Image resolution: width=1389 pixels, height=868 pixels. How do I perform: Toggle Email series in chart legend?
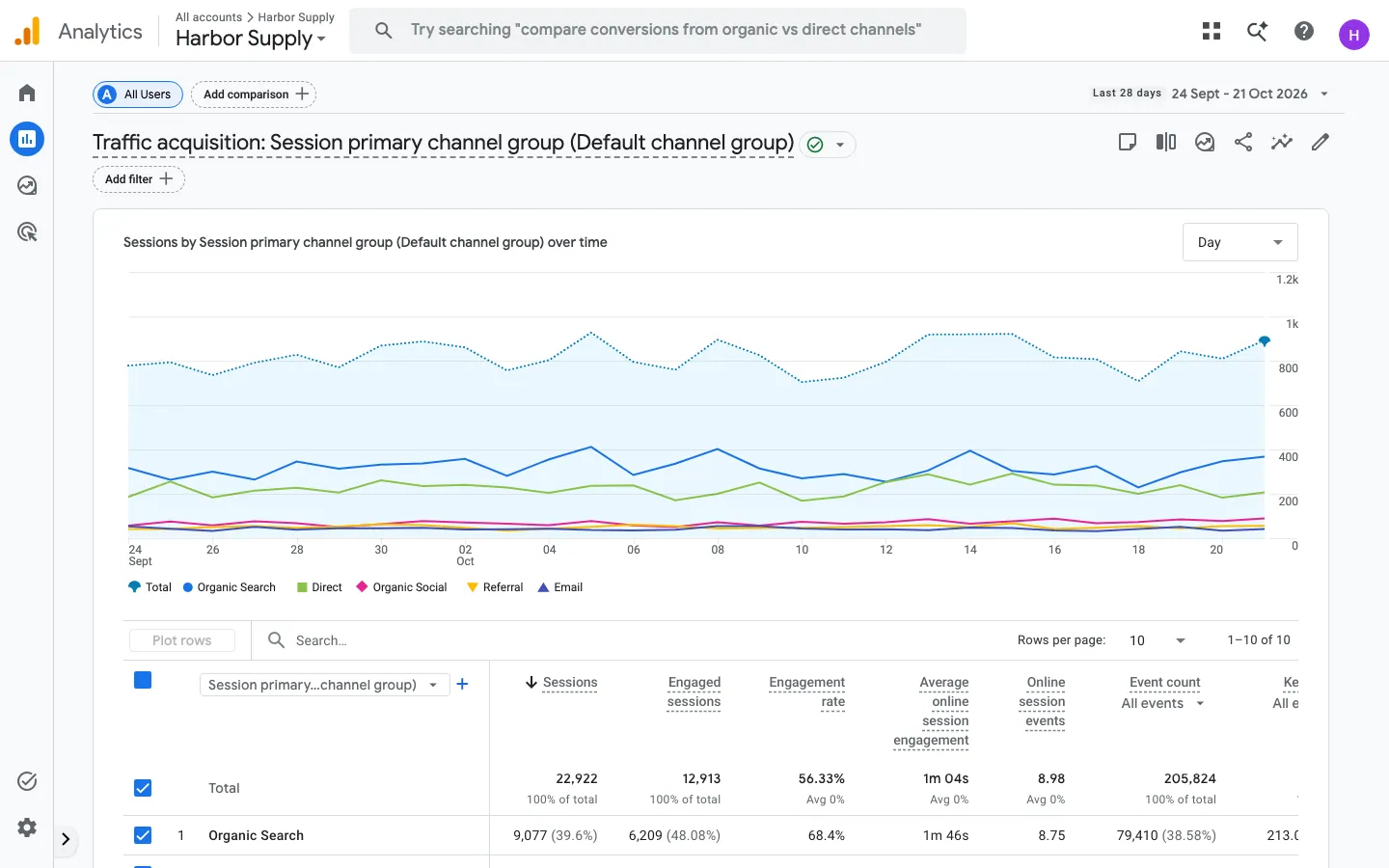click(x=560, y=587)
